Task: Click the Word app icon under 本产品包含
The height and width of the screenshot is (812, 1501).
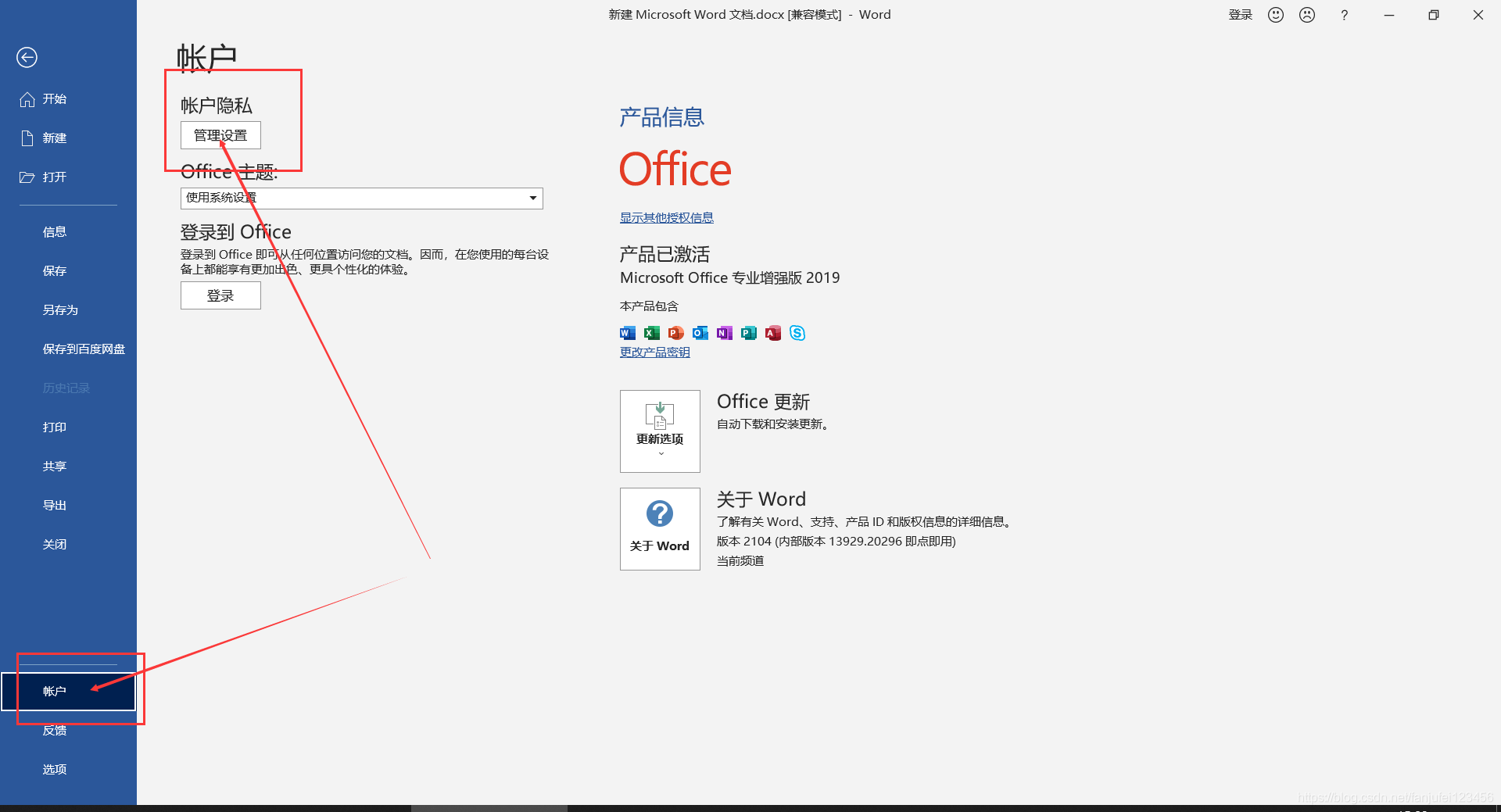Action: [x=628, y=333]
